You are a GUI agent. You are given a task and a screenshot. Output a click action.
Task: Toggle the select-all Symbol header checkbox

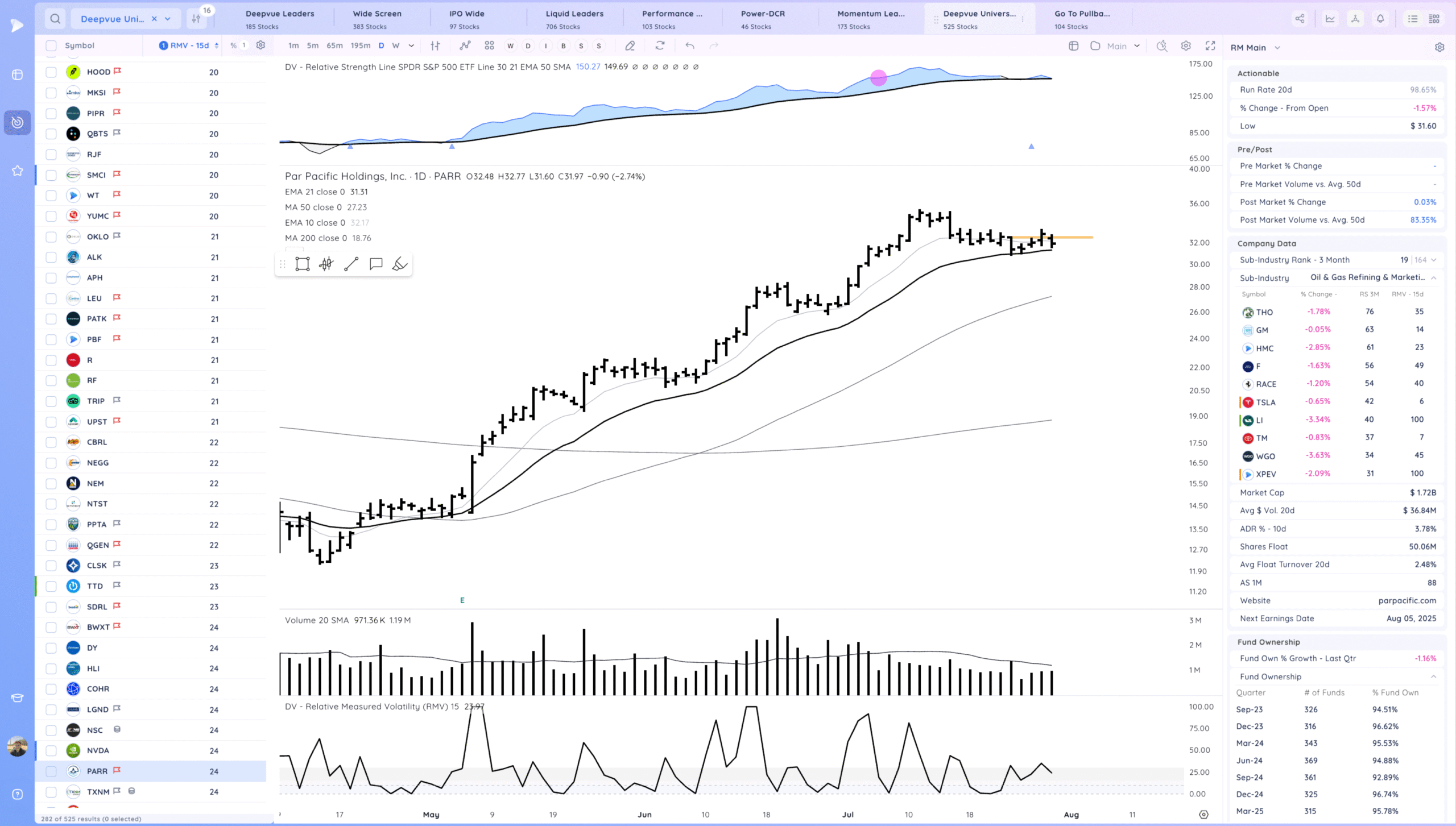51,46
